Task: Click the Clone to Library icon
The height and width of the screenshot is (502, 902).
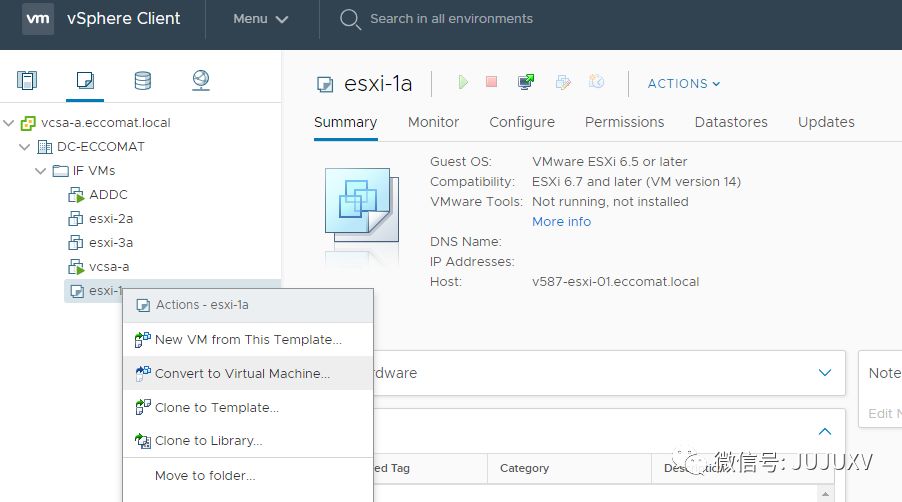Action: (143, 441)
